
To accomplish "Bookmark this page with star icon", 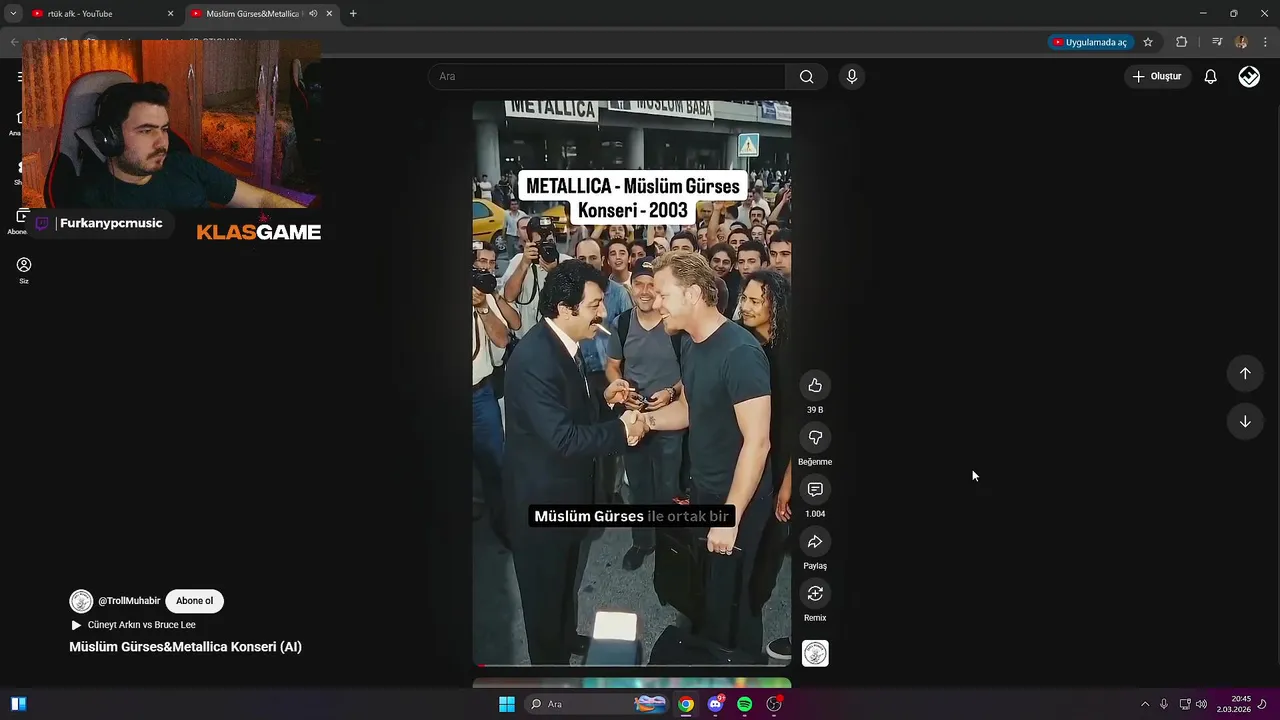I will click(x=1148, y=42).
